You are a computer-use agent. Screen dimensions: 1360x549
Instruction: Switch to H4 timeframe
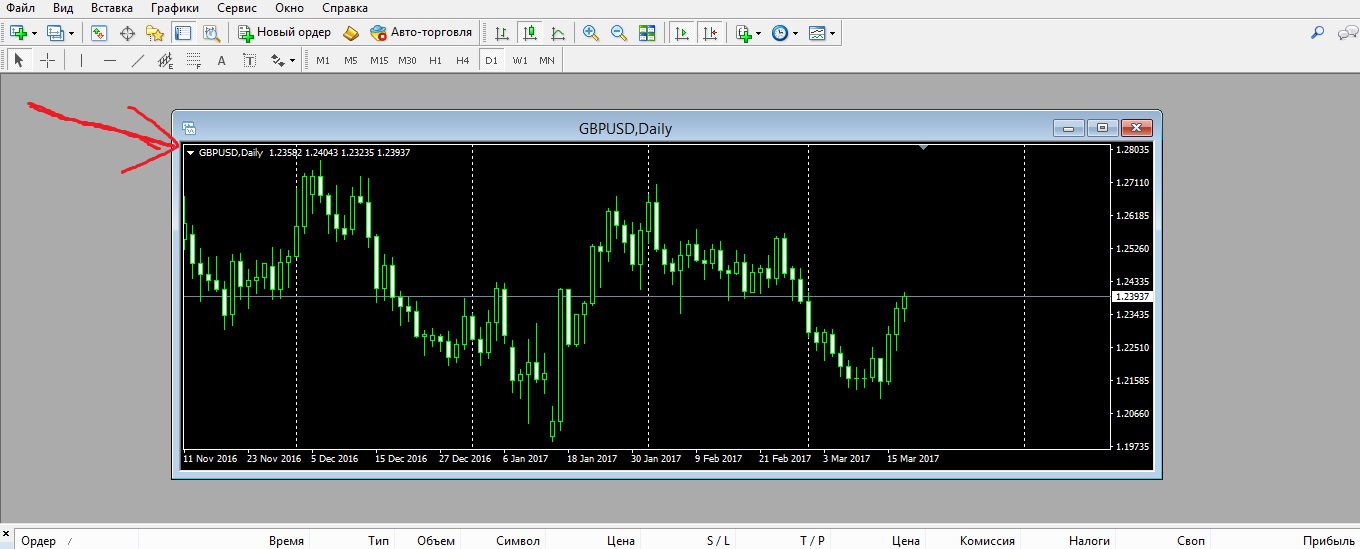(x=462, y=60)
